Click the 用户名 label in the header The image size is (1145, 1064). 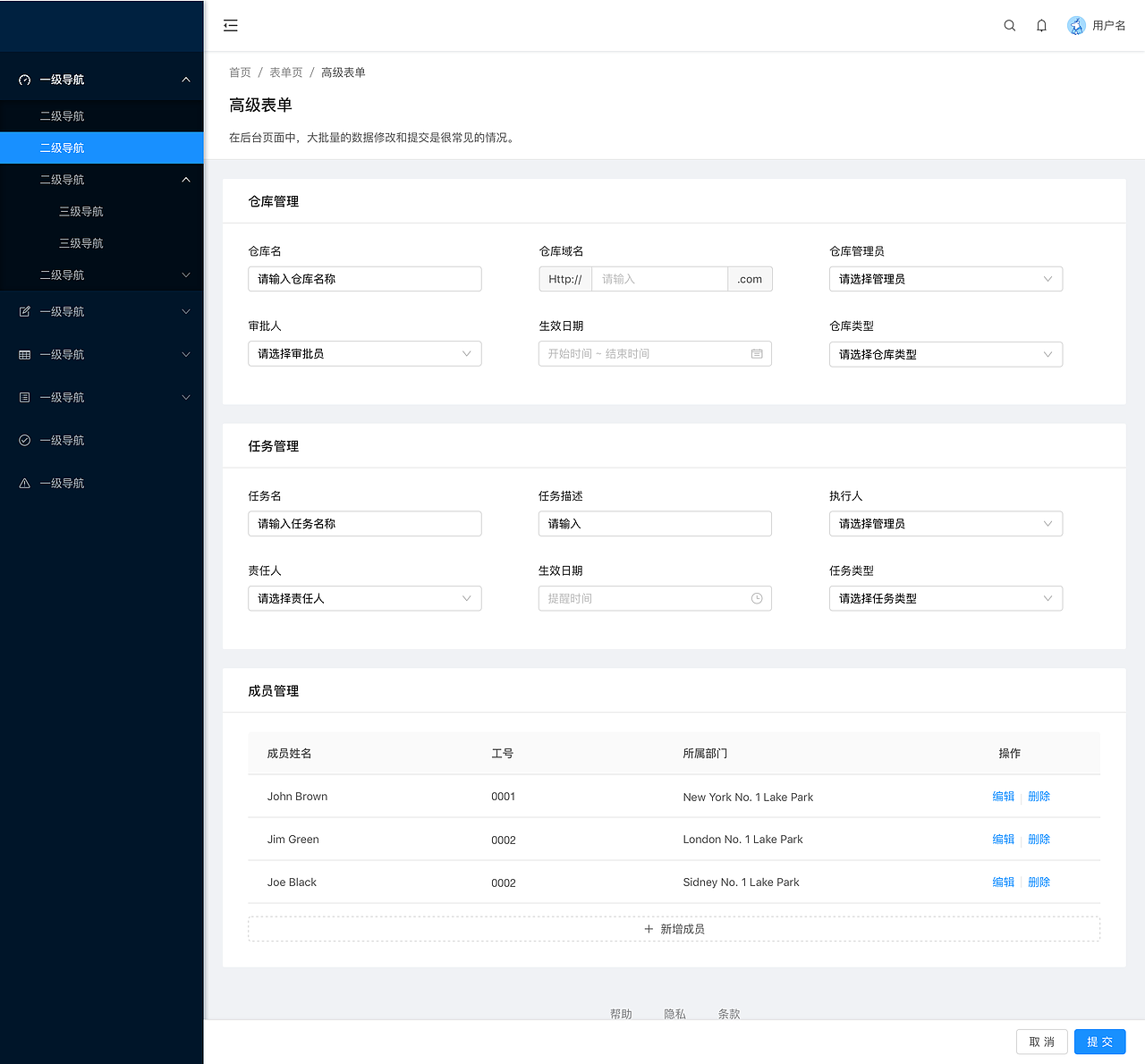pyautogui.click(x=1109, y=26)
